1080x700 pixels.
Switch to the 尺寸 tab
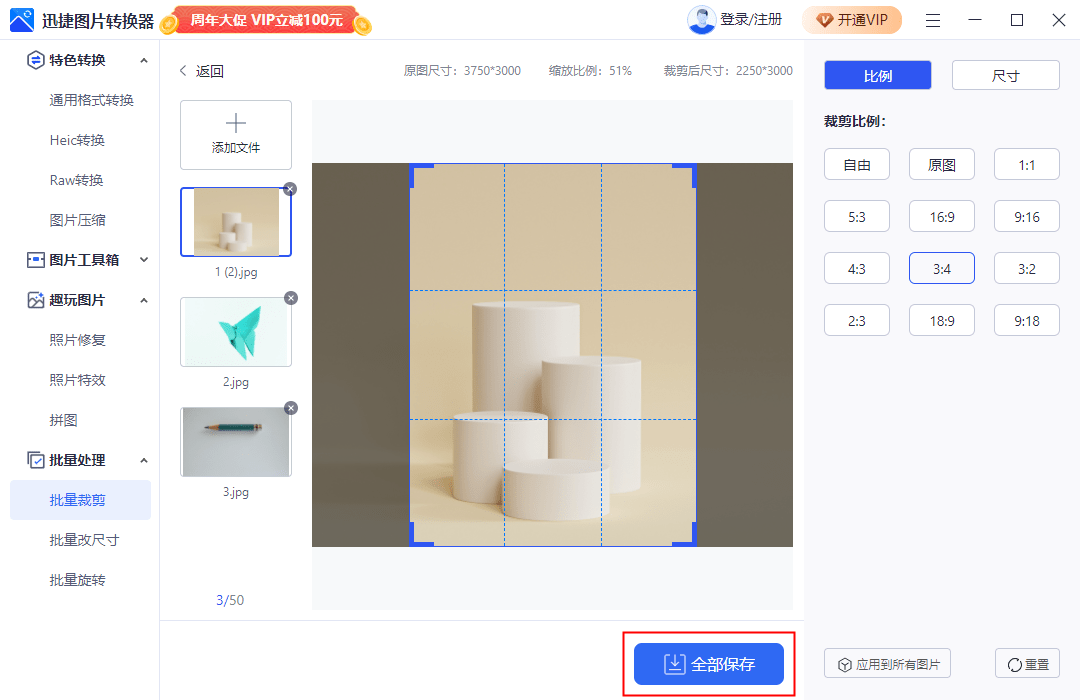pos(1005,74)
